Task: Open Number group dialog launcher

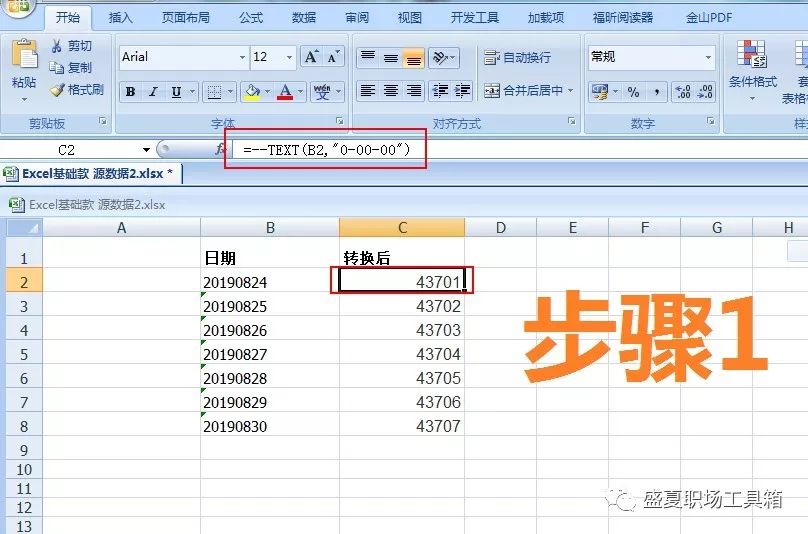Action: pyautogui.click(x=711, y=121)
